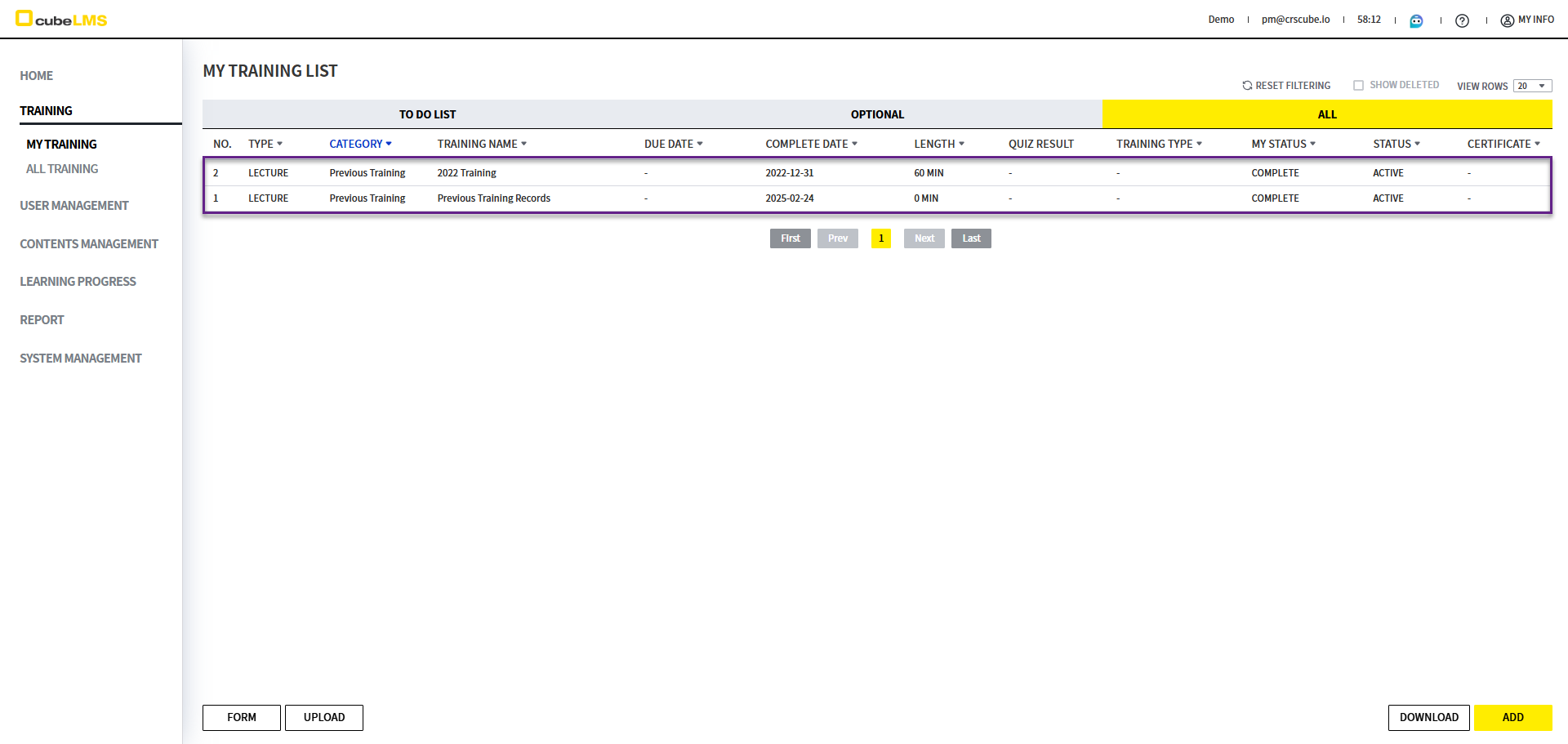Click the Reset Filtering refresh icon
Viewport: 1568px width, 744px height.
(1247, 85)
